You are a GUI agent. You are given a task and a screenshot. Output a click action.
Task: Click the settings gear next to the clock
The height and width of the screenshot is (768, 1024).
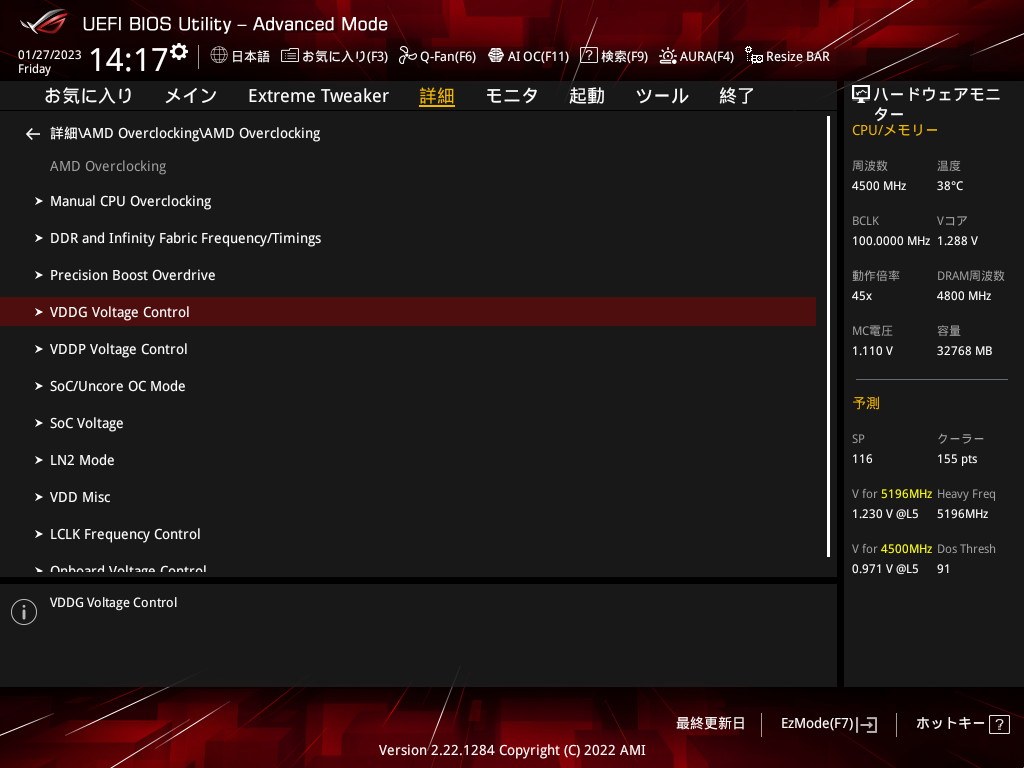click(x=179, y=51)
